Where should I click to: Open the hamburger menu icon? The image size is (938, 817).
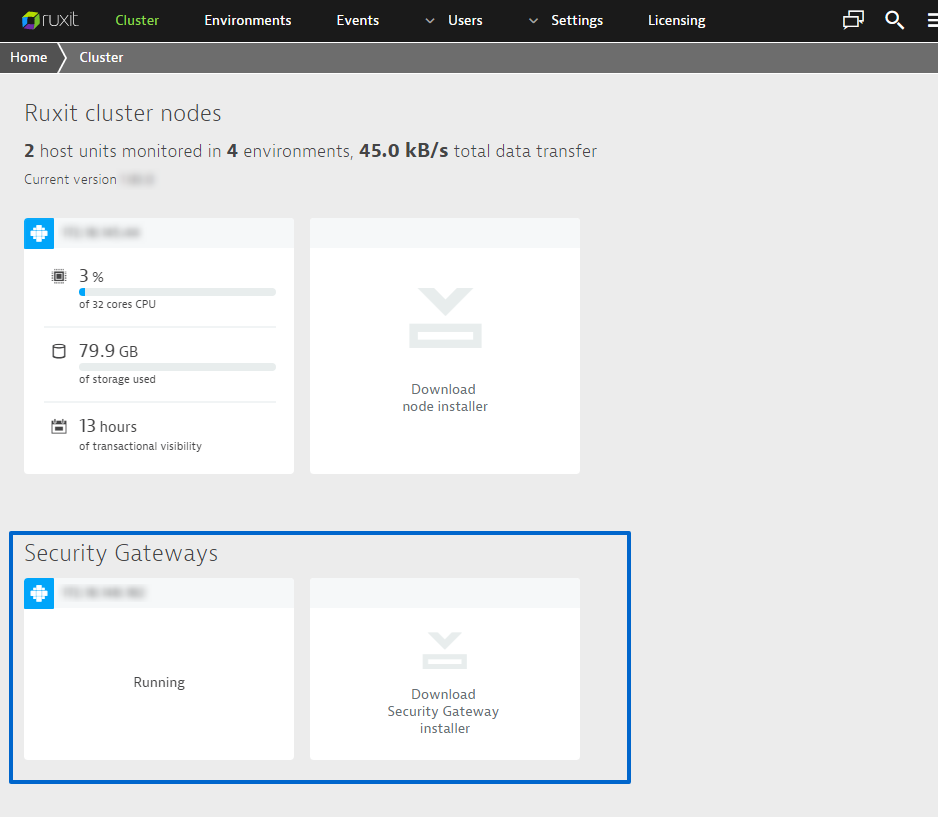coord(933,20)
